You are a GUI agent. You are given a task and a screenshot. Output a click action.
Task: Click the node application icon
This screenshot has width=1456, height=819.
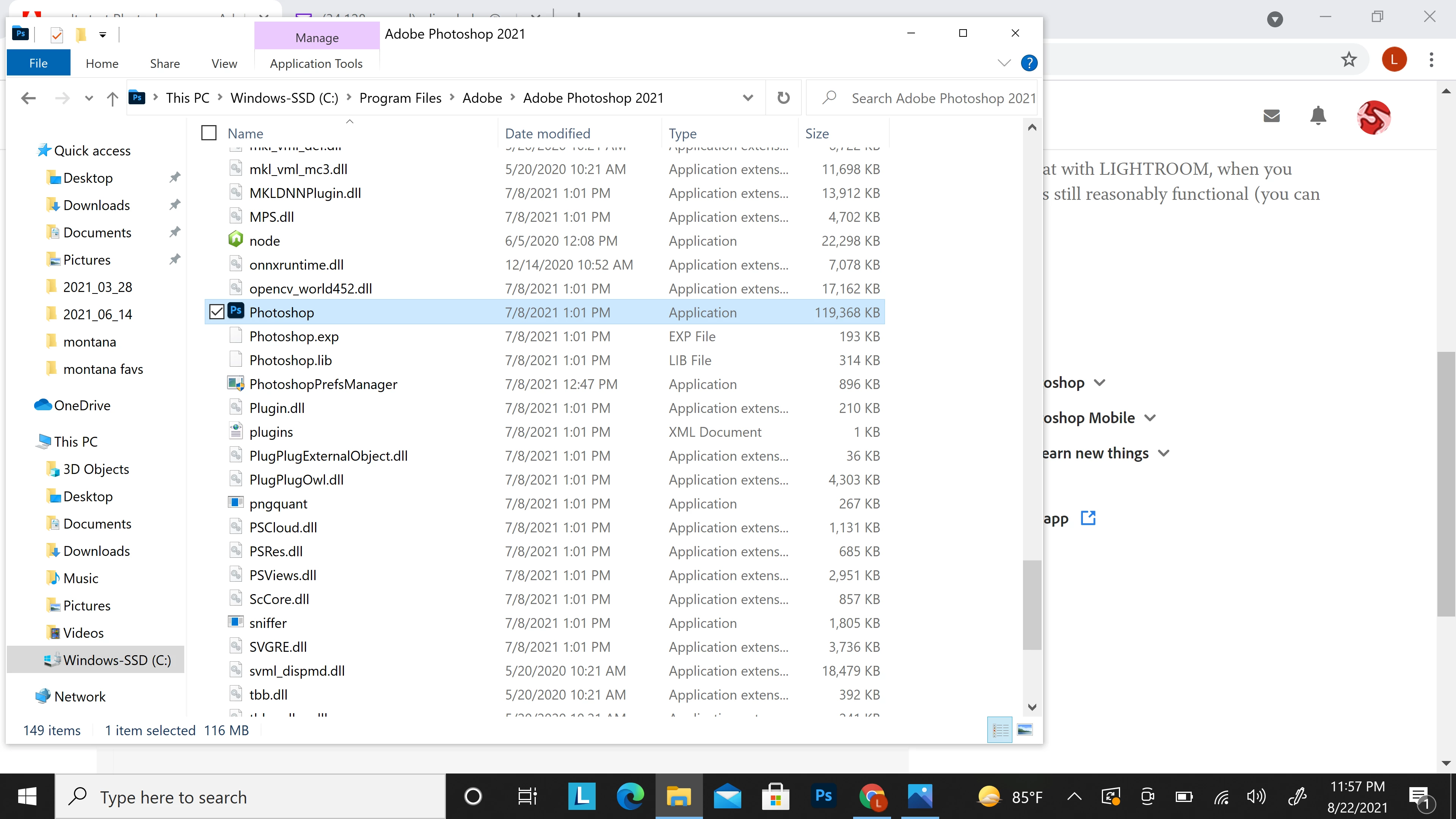pos(236,240)
